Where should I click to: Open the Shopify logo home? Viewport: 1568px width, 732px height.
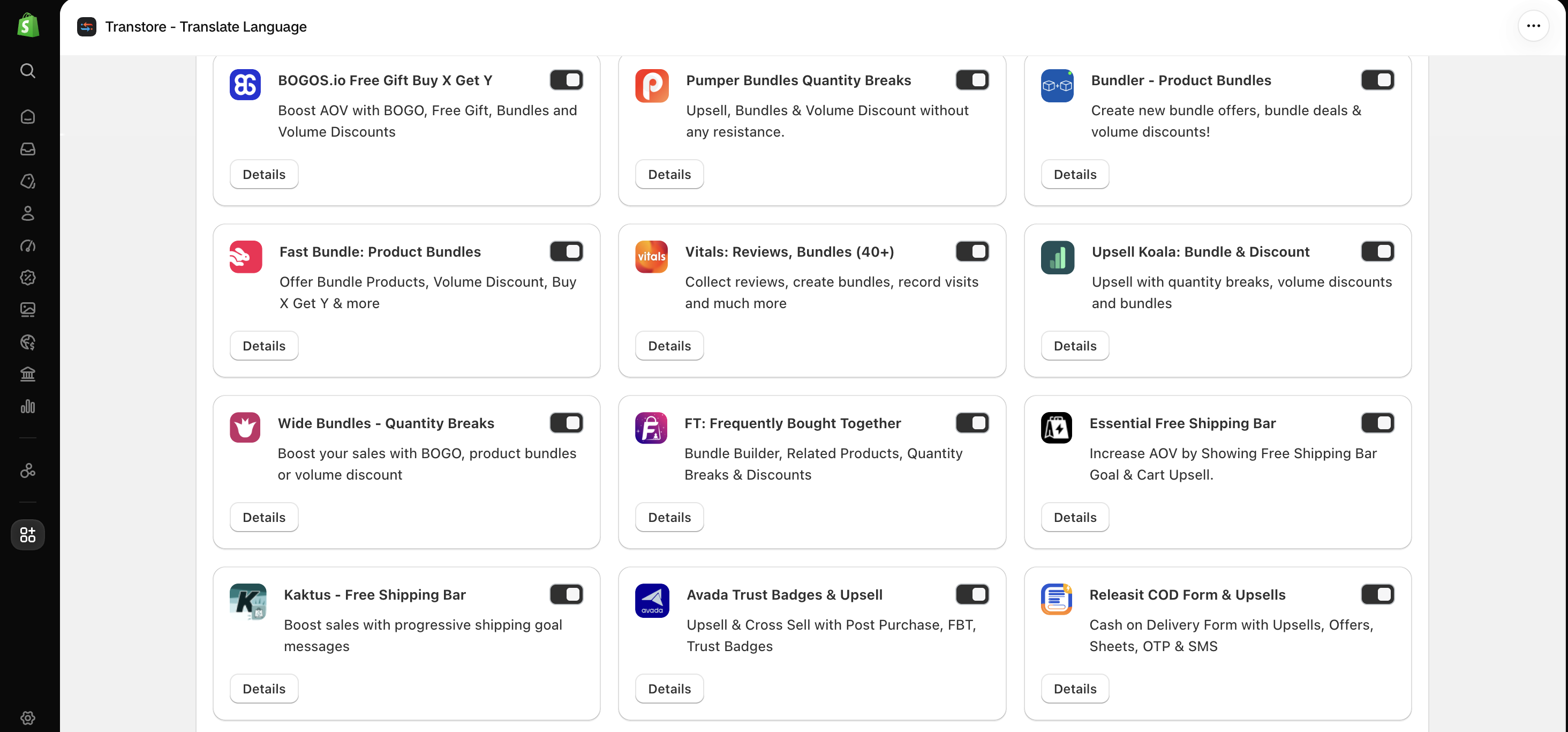pos(28,25)
